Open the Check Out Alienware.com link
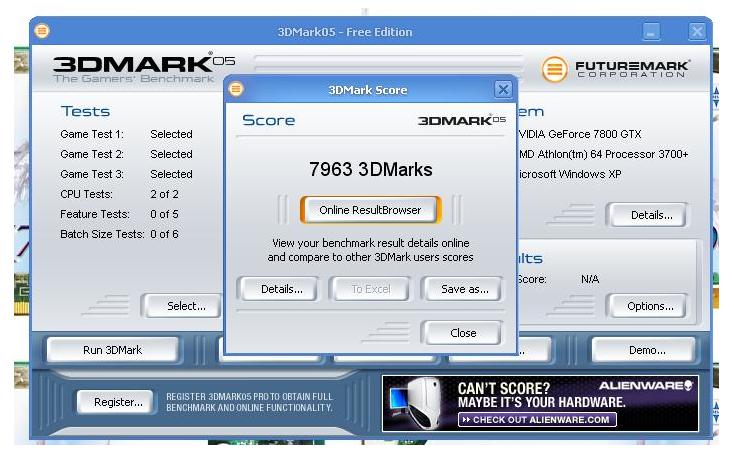Image resolution: width=734 pixels, height=459 pixels. [537, 419]
